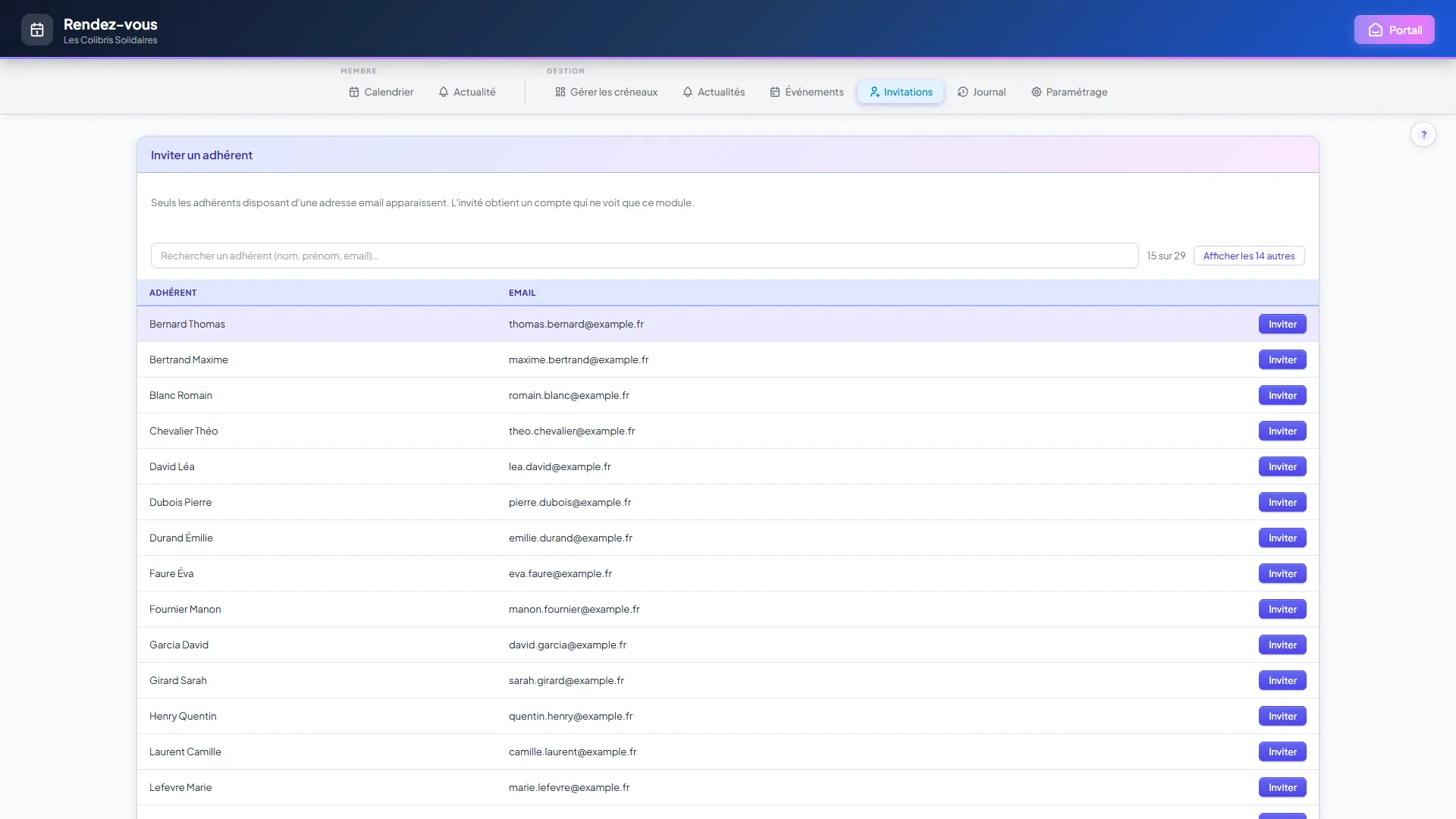The width and height of the screenshot is (1456, 819).
Task: Click the EMAIL column header
Action: (x=522, y=293)
